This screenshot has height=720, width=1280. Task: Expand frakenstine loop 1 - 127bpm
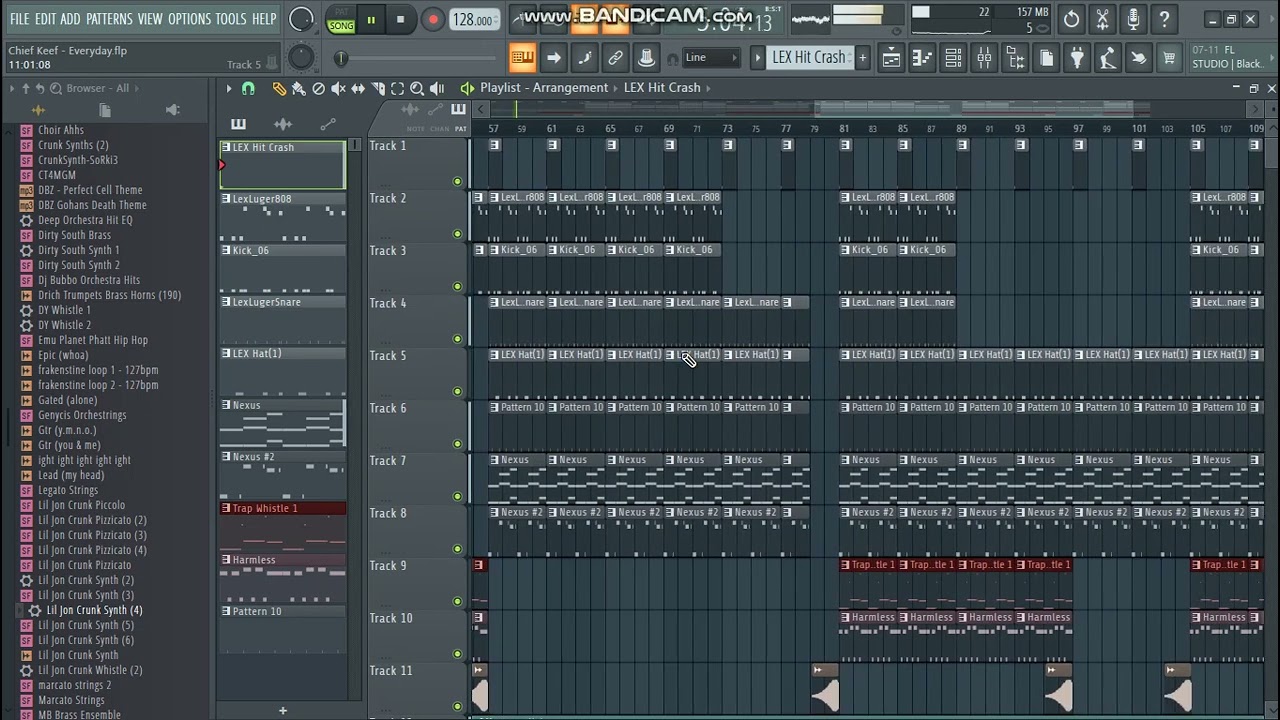click(x=98, y=370)
